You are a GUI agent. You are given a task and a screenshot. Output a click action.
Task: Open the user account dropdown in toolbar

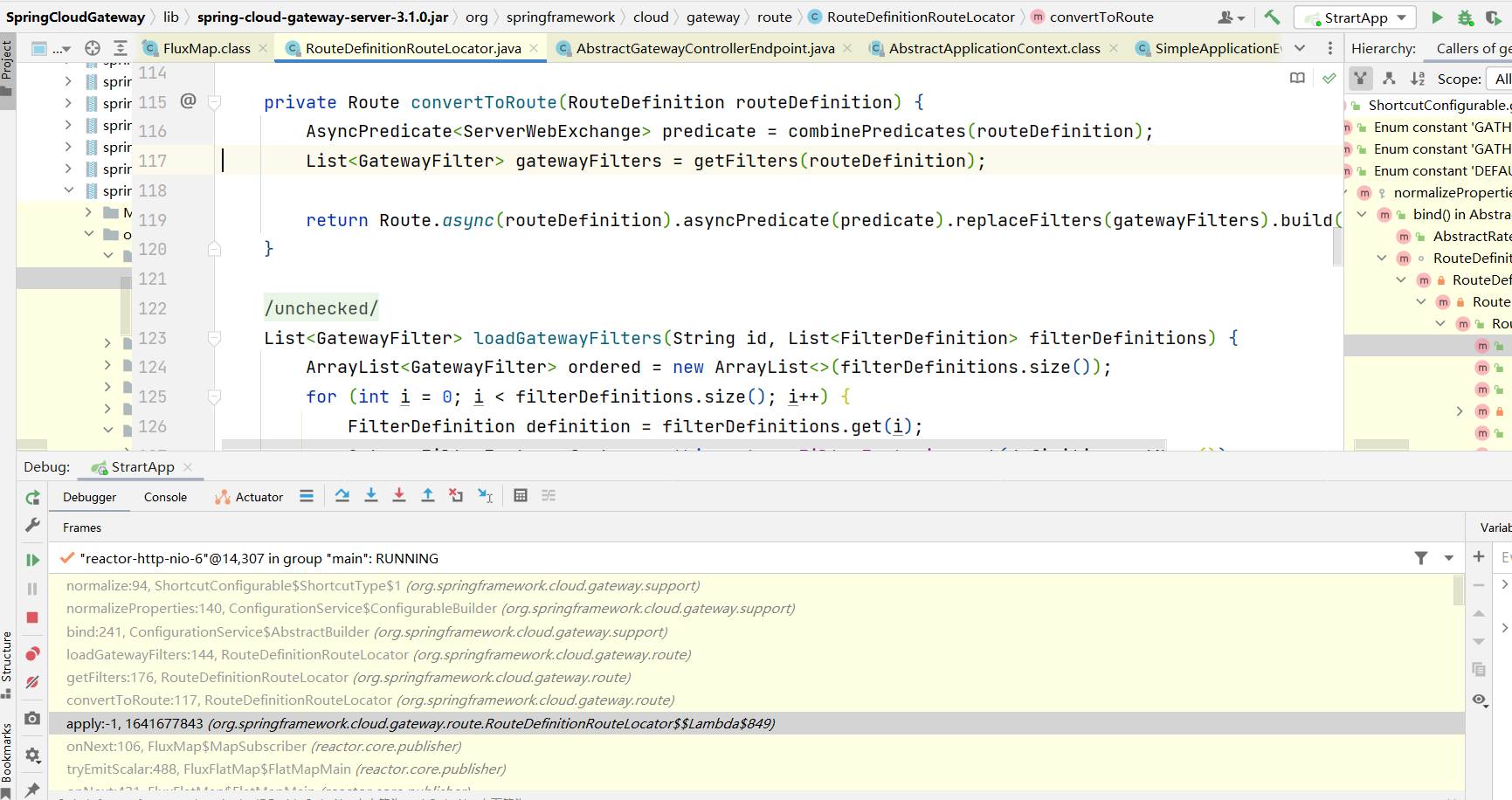(x=1232, y=17)
